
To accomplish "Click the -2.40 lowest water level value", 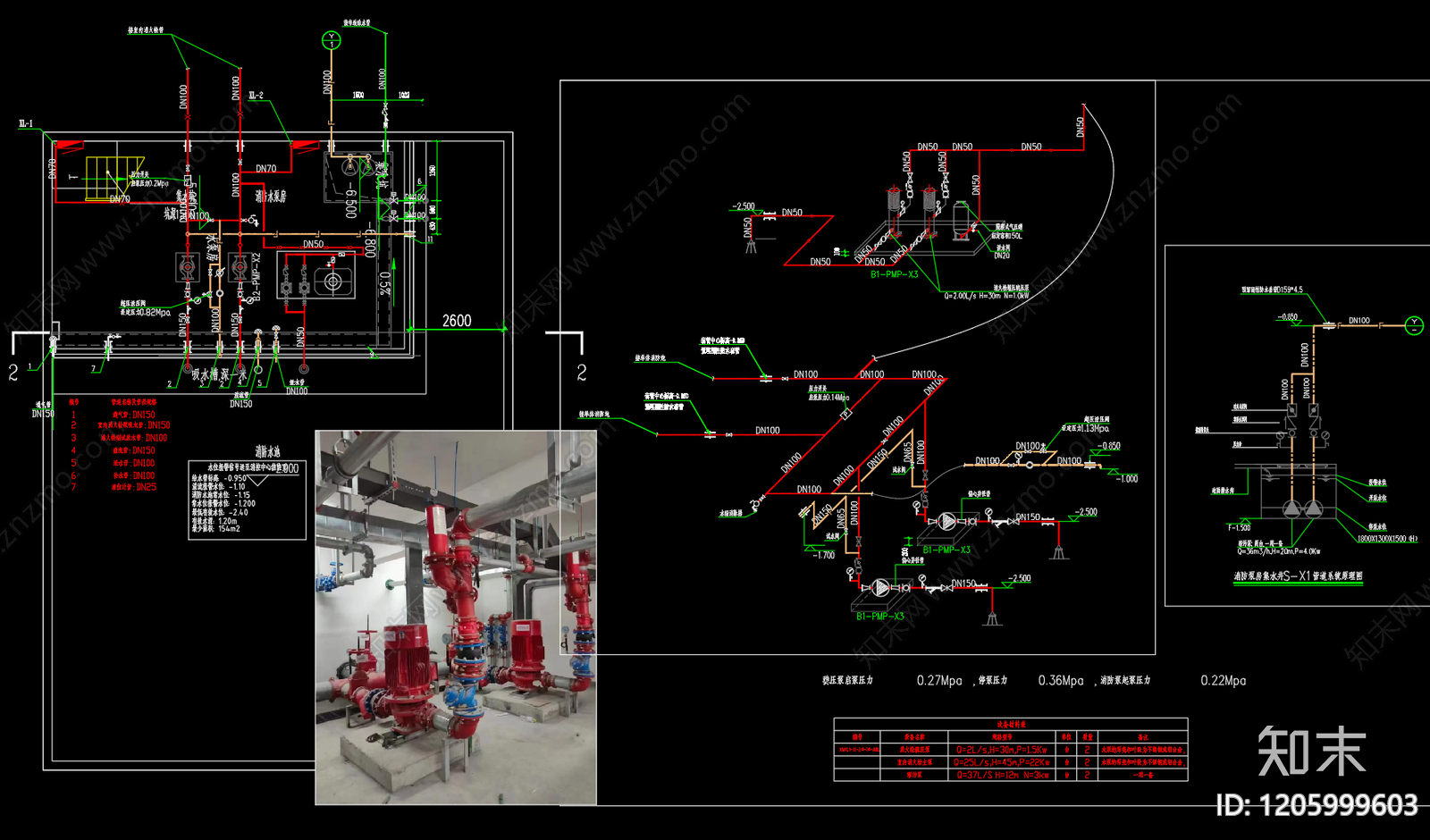I will (x=239, y=512).
